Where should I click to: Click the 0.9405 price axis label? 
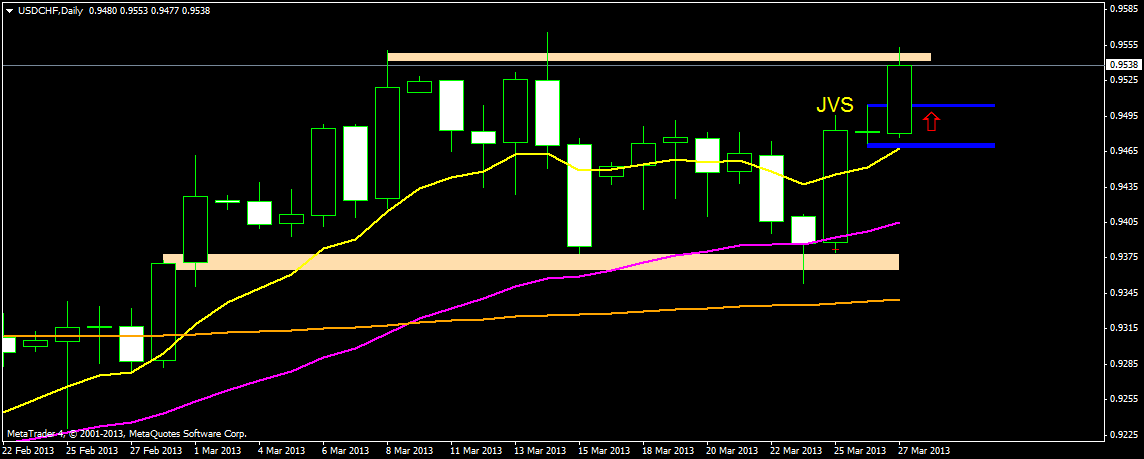[1123, 222]
